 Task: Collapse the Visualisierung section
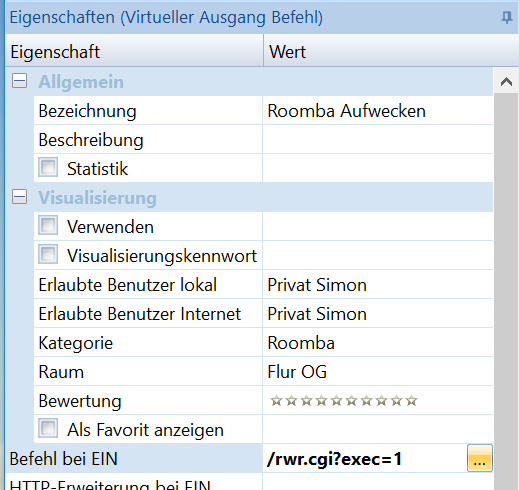pyautogui.click(x=19, y=197)
